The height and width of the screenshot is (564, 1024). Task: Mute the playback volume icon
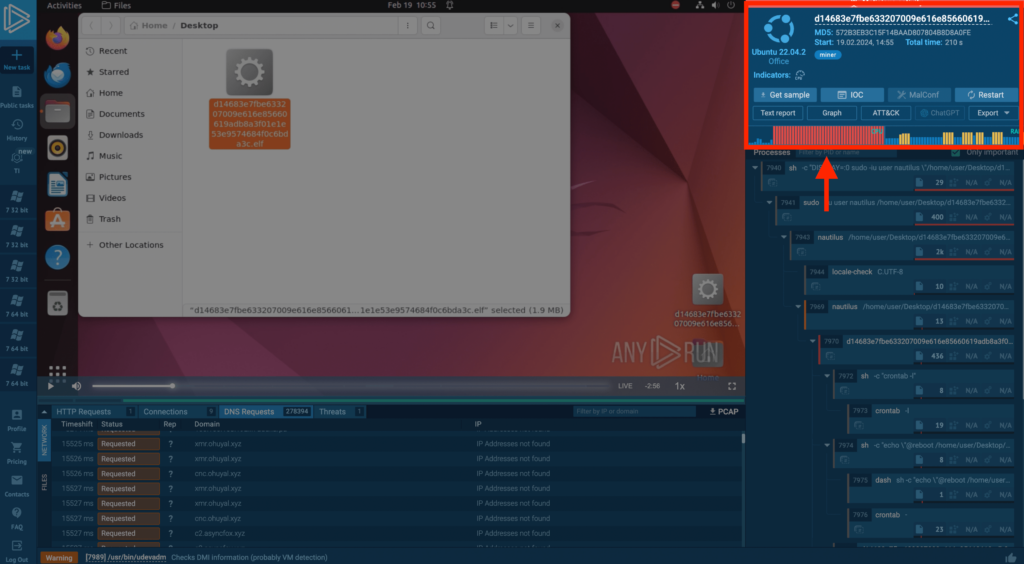76,386
